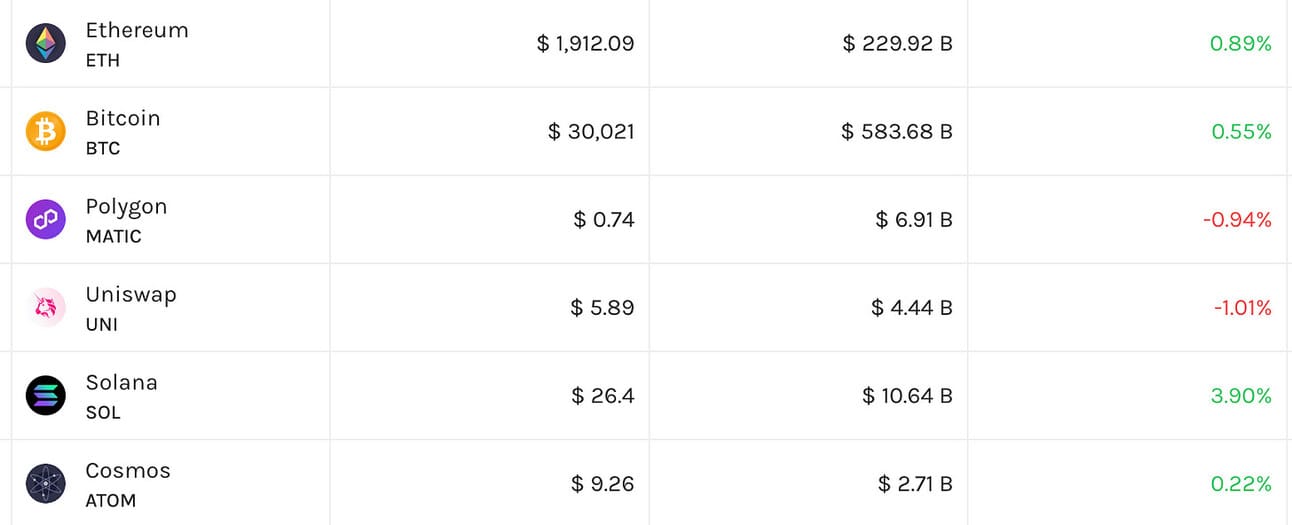Click Bitcoin price $ 30,021
Image resolution: width=1292 pixels, height=525 pixels.
(x=591, y=131)
